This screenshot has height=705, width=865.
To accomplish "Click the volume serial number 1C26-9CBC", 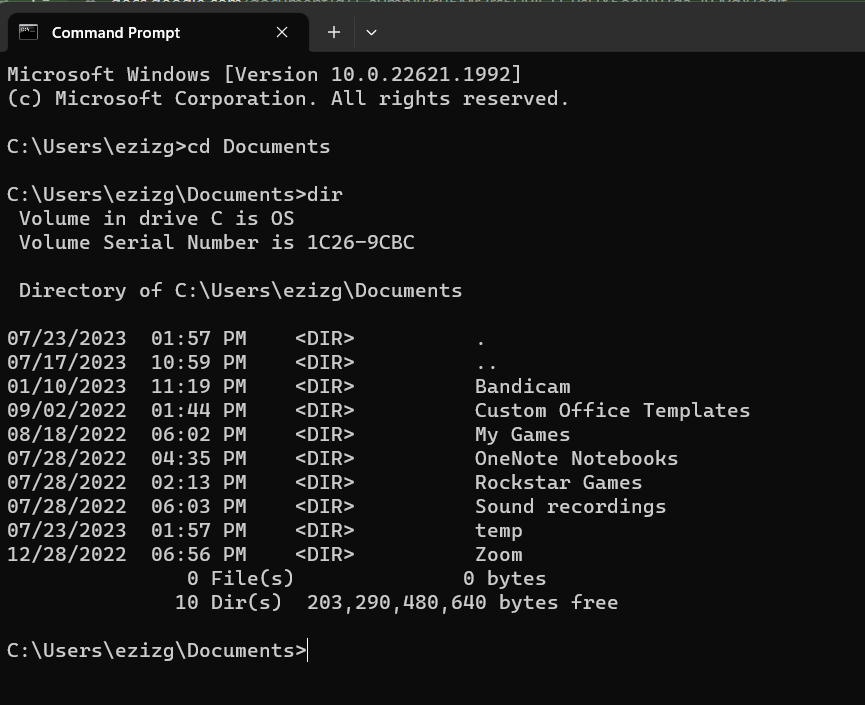I will [360, 243].
